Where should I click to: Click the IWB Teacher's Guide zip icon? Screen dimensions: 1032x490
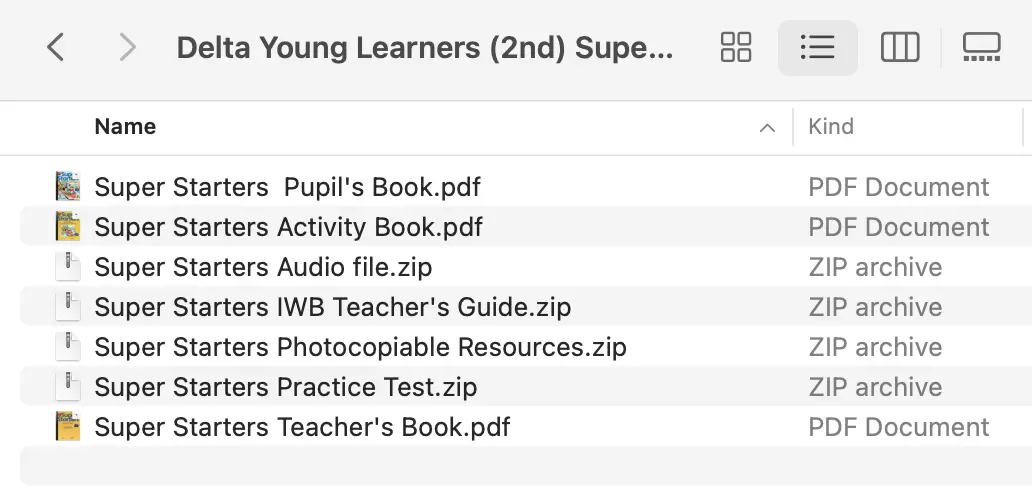pos(68,307)
